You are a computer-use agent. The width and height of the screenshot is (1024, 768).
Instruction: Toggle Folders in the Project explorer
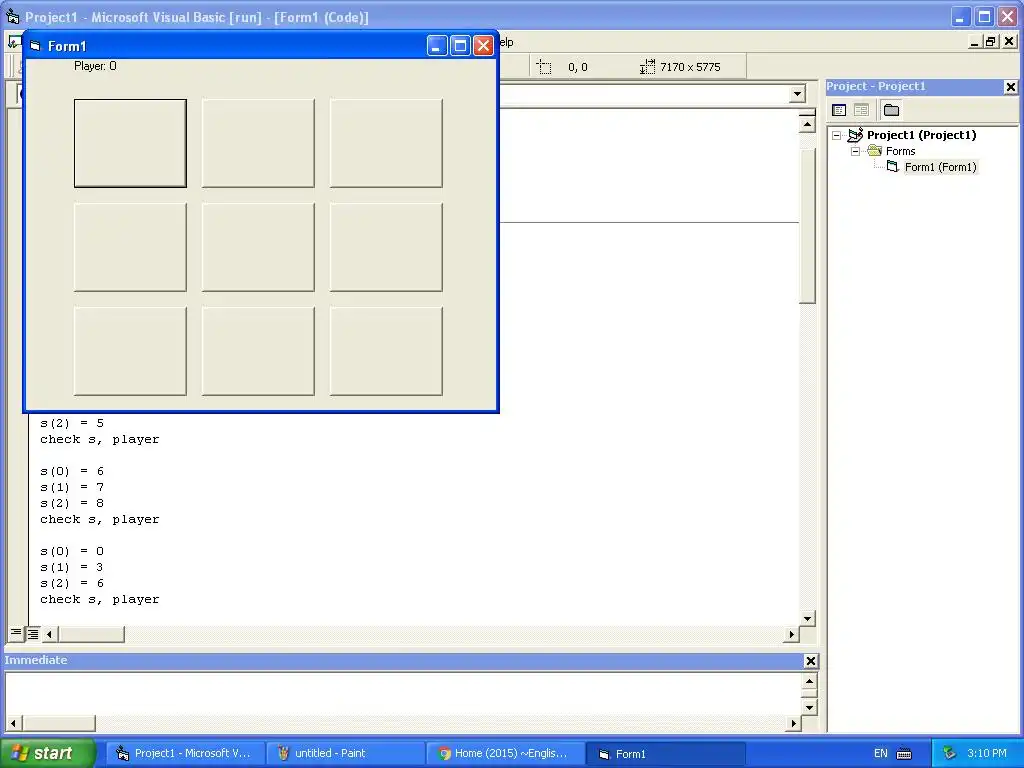tap(891, 110)
